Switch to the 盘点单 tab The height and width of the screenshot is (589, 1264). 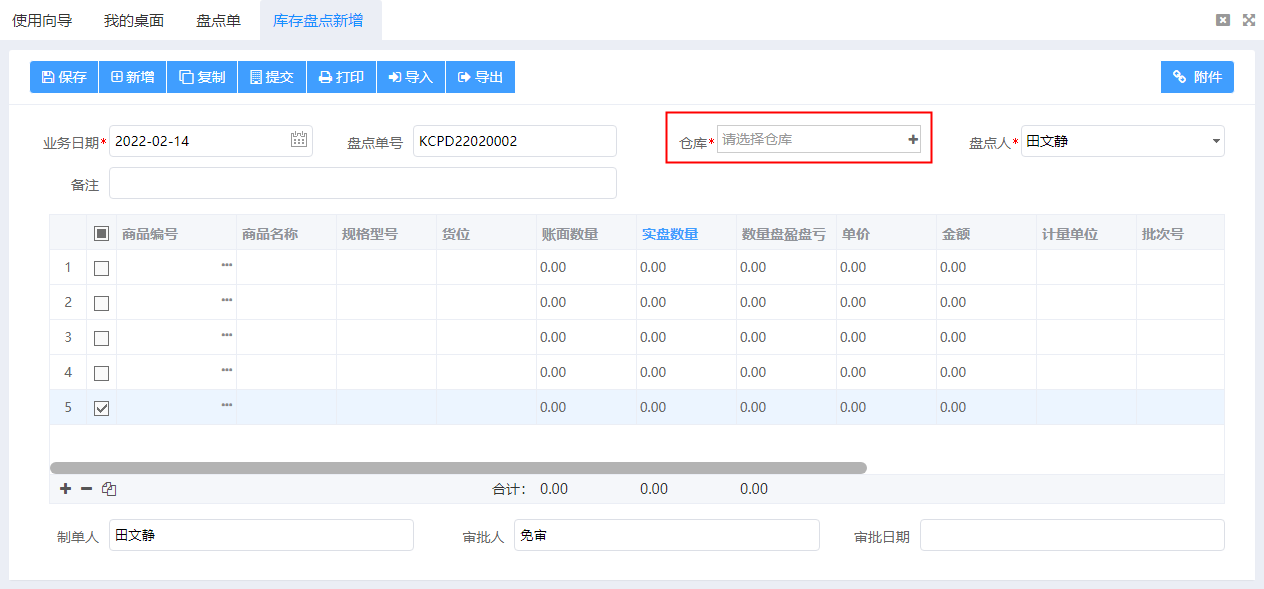click(x=218, y=20)
